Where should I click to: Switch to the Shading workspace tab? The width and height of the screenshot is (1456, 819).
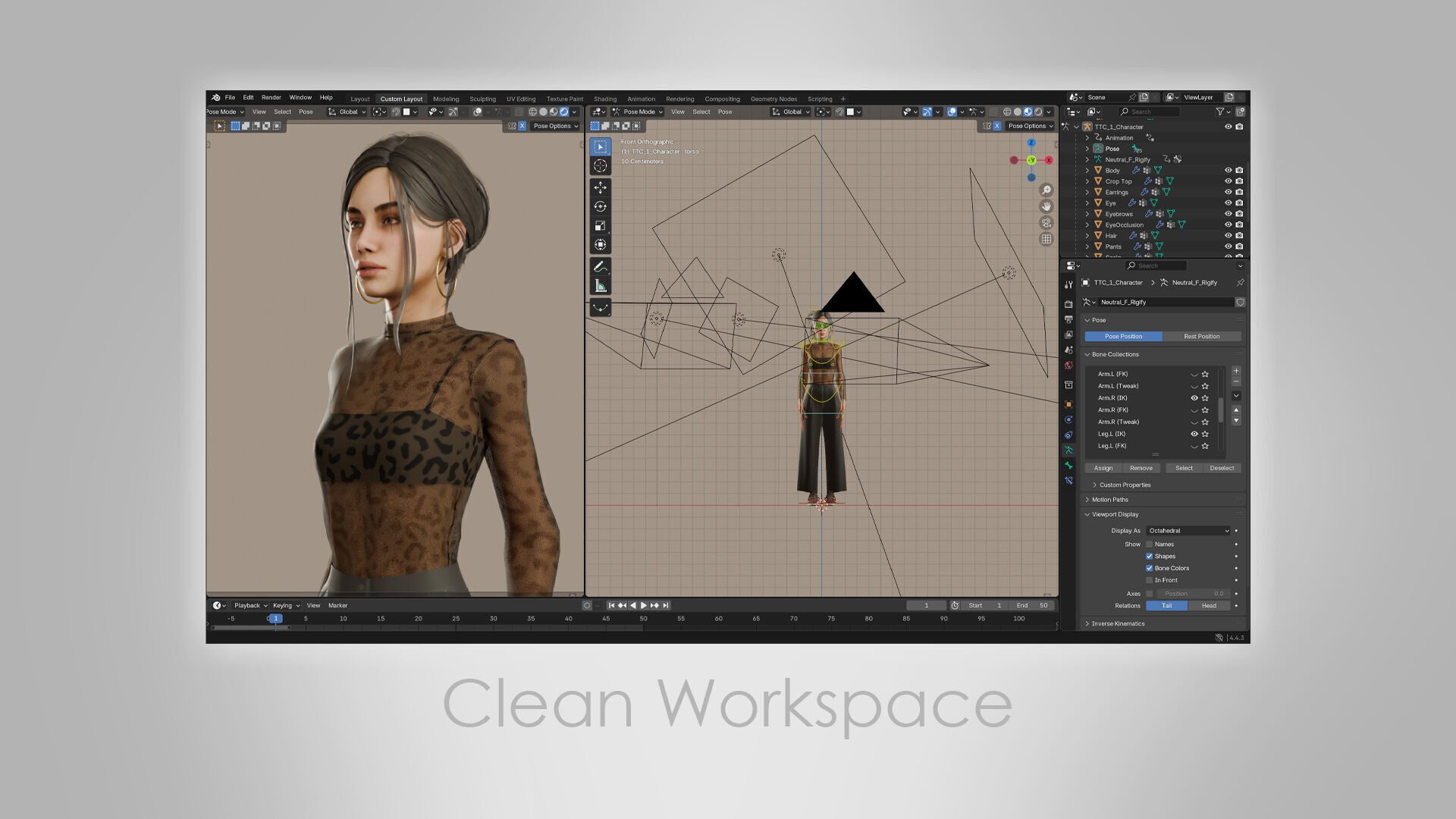(605, 99)
